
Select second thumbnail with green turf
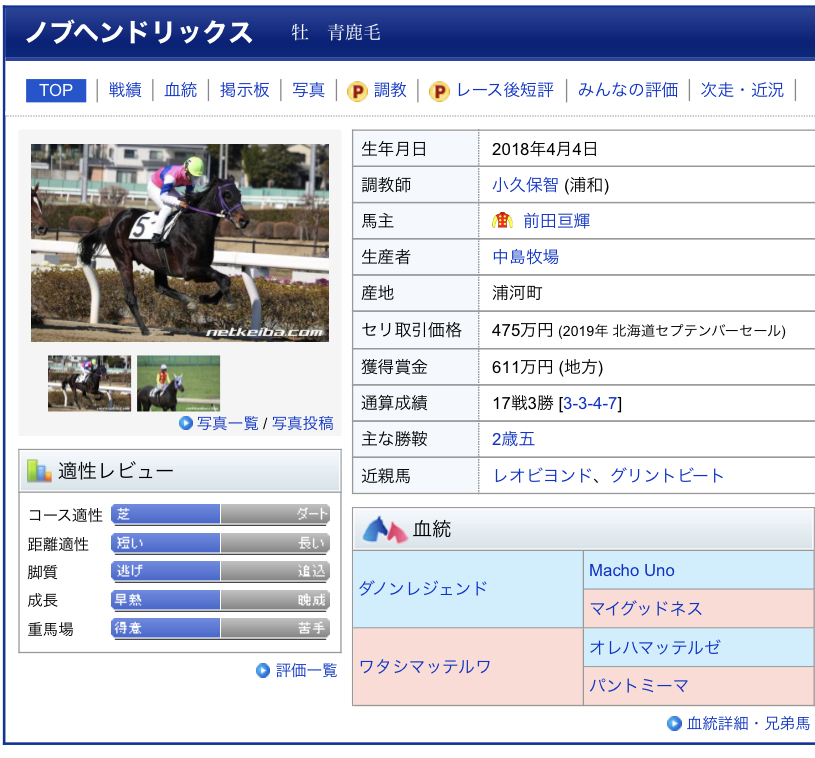click(178, 384)
